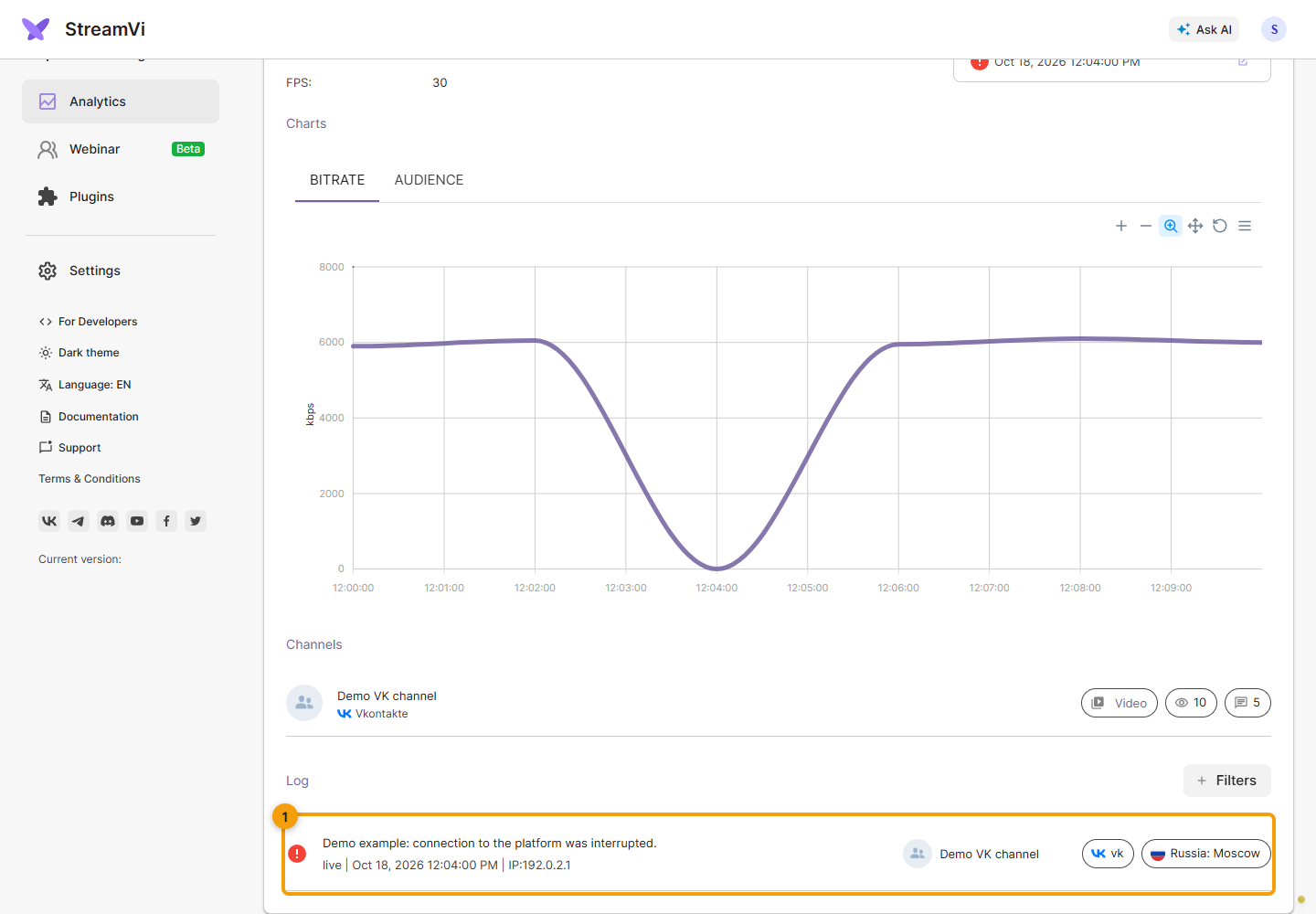The height and width of the screenshot is (914, 1316).
Task: Open the Ask AI assistant
Action: point(1204,29)
